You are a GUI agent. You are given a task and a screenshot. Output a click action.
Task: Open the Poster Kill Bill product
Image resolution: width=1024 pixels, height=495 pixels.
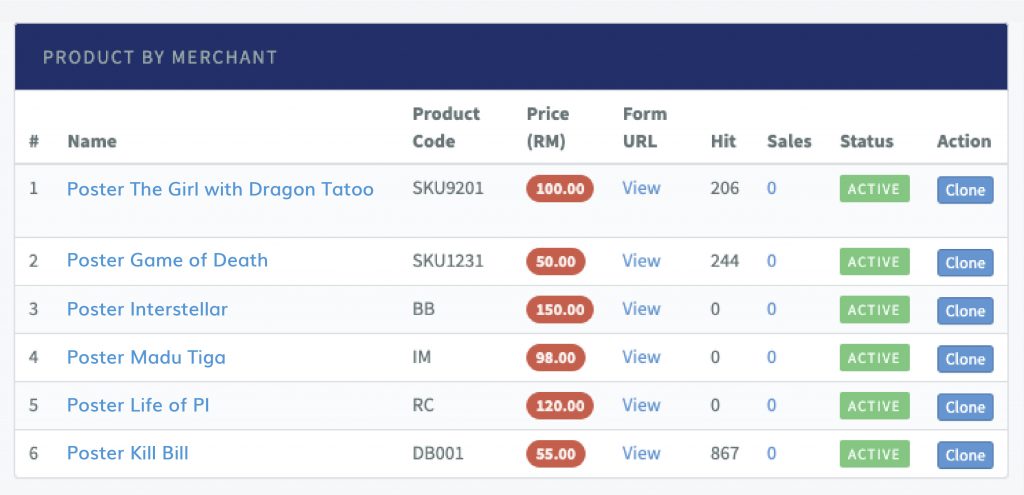[128, 453]
